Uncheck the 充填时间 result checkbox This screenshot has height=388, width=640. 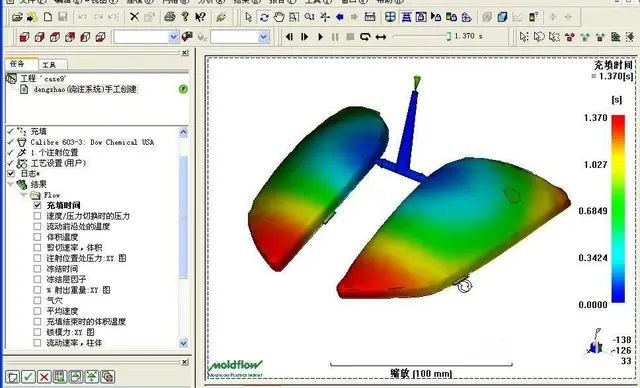click(37, 205)
